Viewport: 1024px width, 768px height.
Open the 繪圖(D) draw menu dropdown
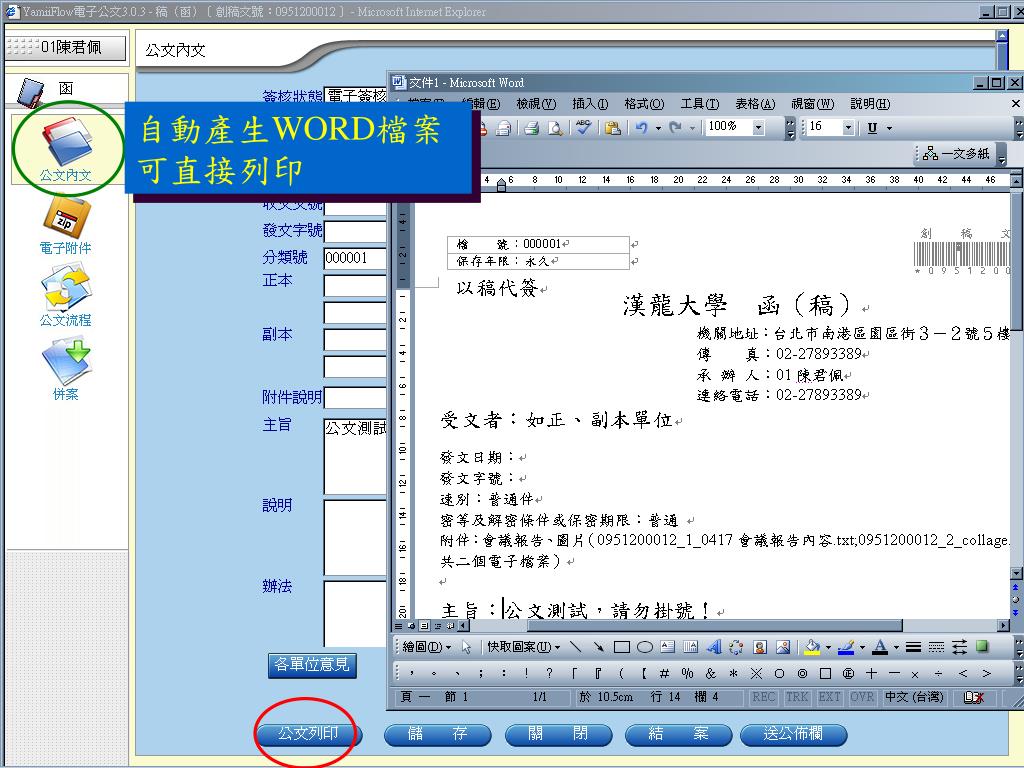(x=426, y=647)
